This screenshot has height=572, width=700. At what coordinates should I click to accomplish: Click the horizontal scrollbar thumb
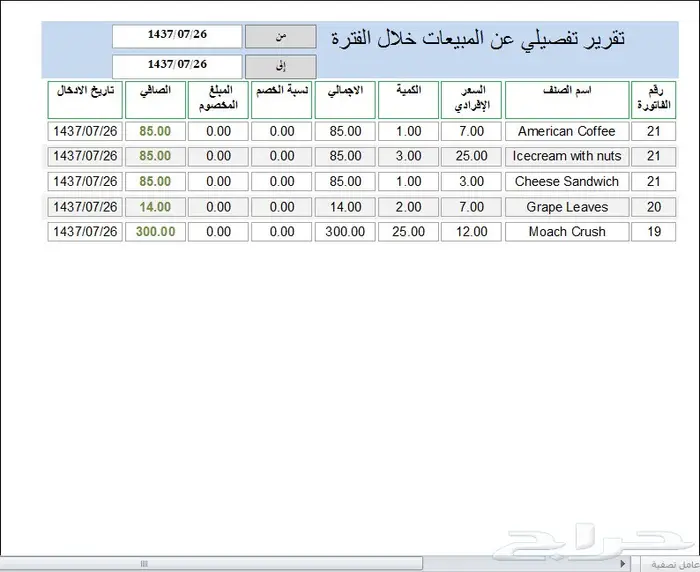(x=145, y=564)
